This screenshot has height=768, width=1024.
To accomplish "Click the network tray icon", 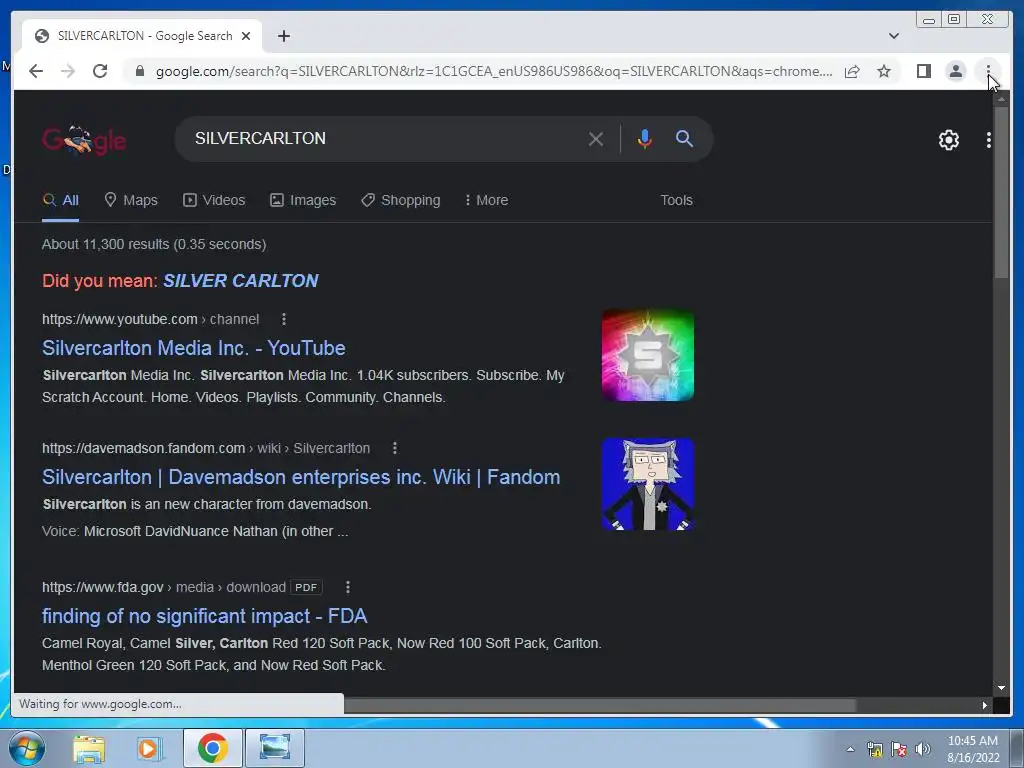I will (x=874, y=749).
